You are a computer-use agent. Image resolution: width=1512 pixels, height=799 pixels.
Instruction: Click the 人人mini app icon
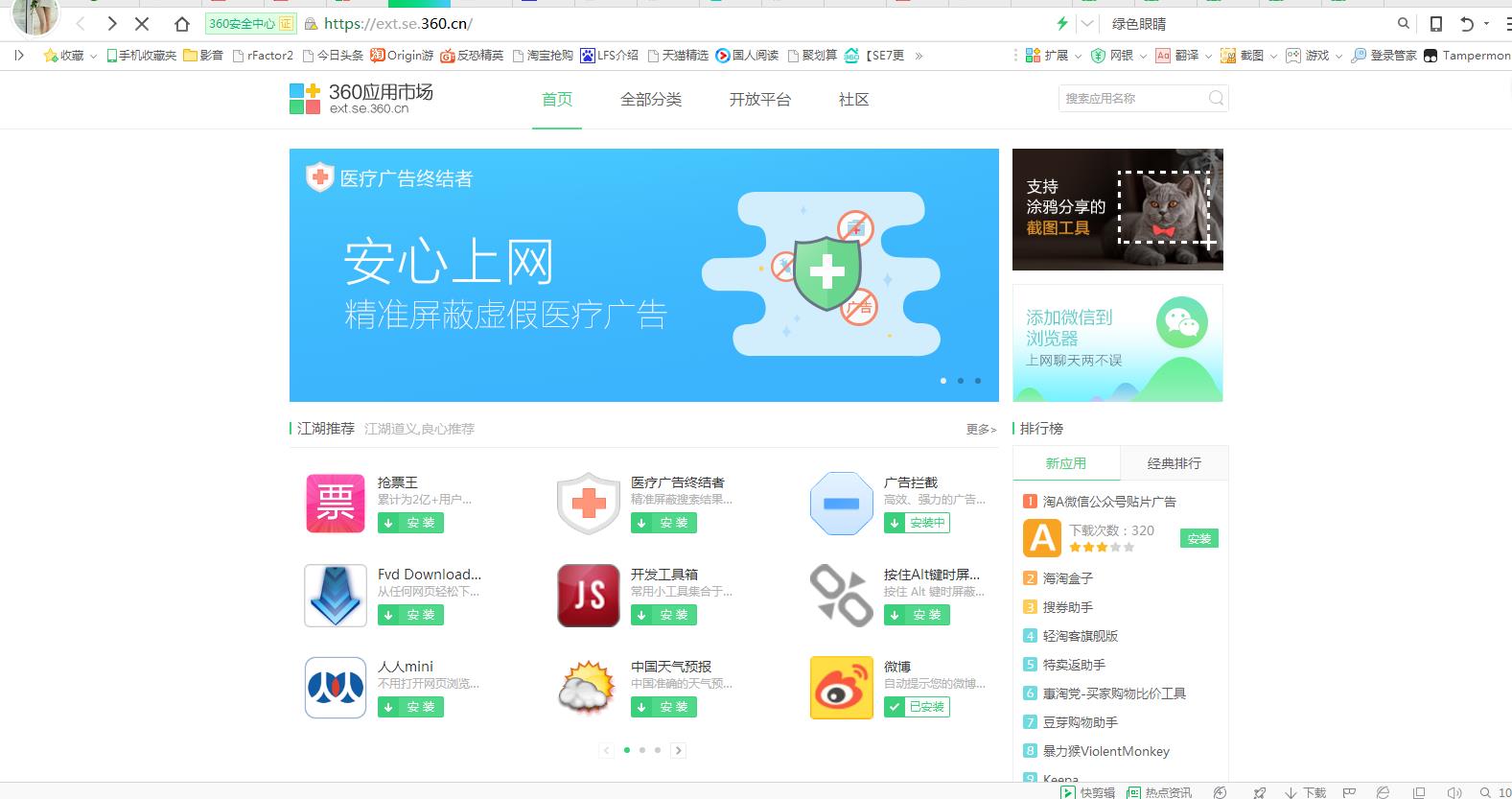click(x=336, y=688)
